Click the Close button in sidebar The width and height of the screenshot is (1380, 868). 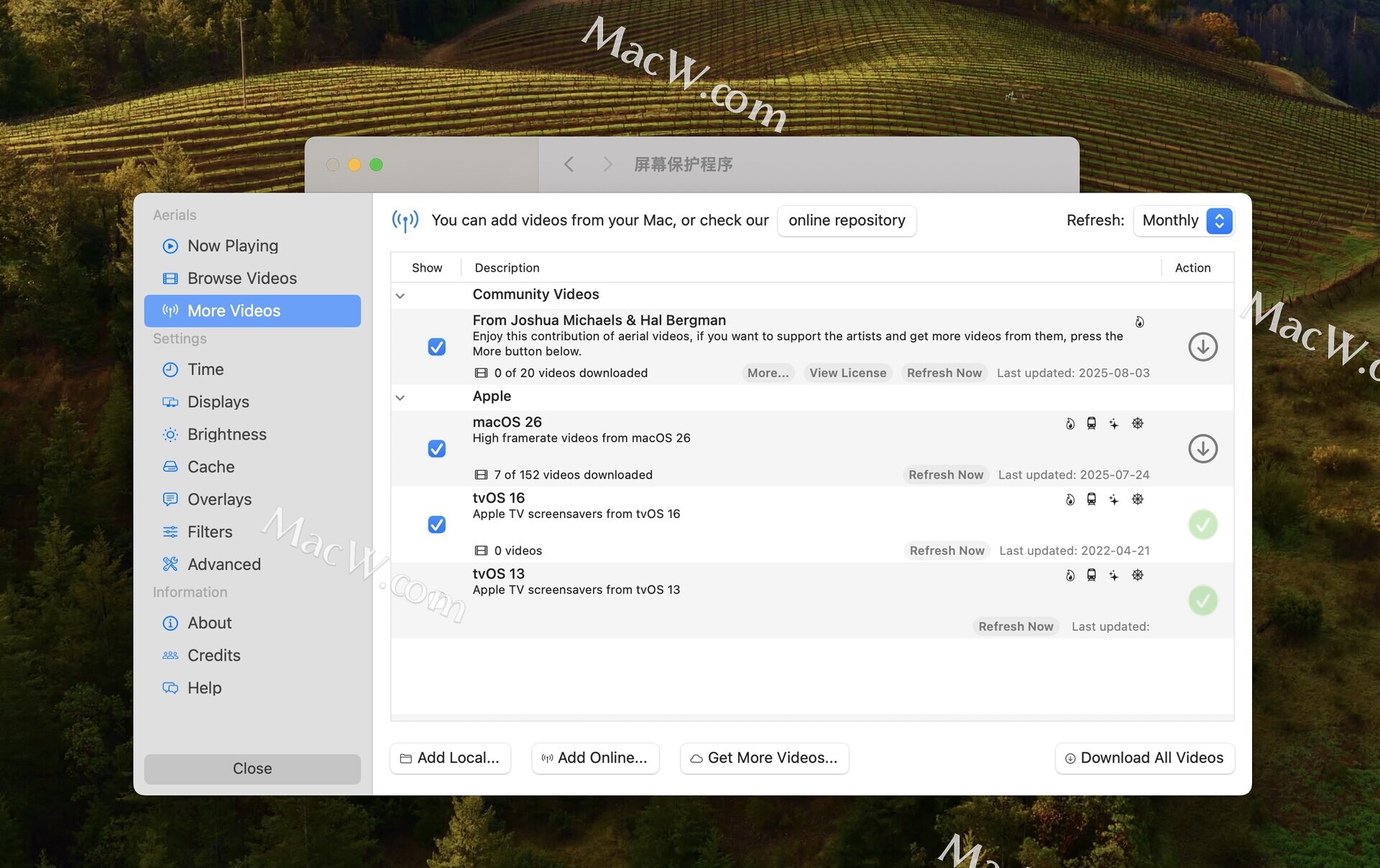click(x=252, y=769)
